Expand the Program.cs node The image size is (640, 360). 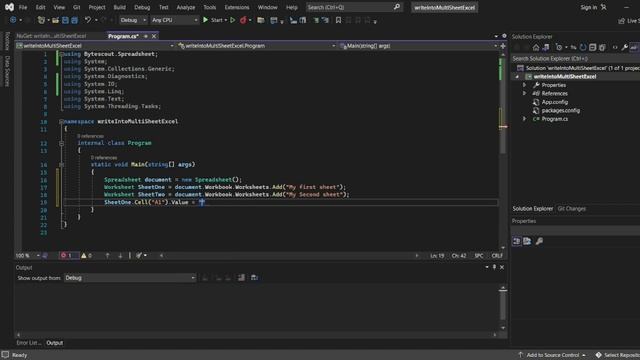click(x=525, y=119)
